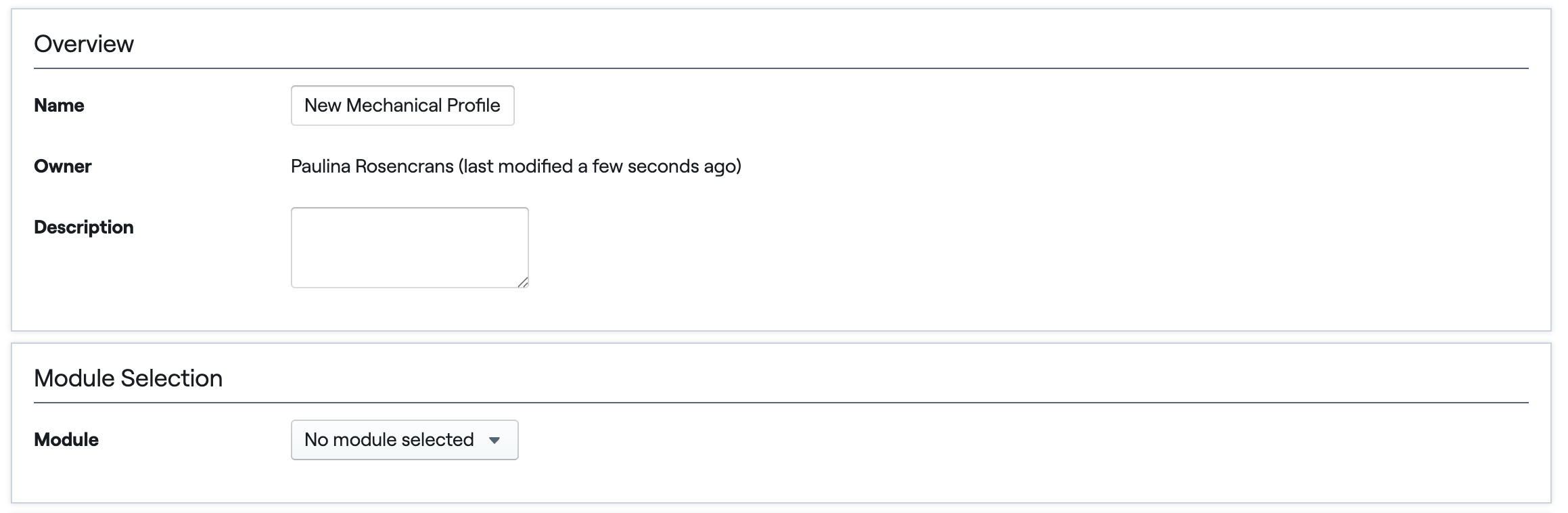
Task: Click the Name field label
Action: pyautogui.click(x=59, y=106)
